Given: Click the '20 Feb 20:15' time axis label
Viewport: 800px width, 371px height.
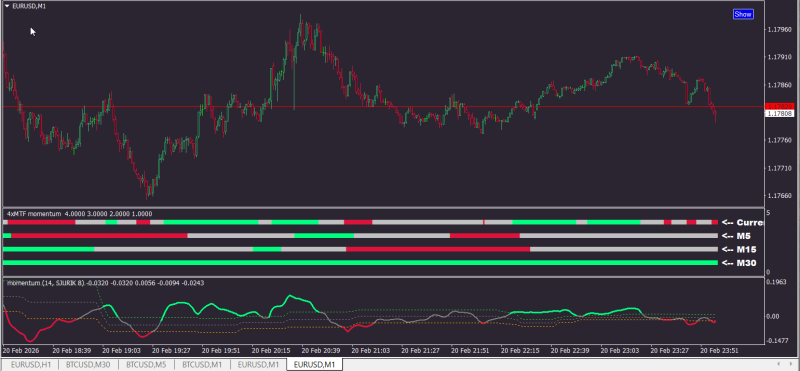Looking at the screenshot, I should click(x=271, y=351).
